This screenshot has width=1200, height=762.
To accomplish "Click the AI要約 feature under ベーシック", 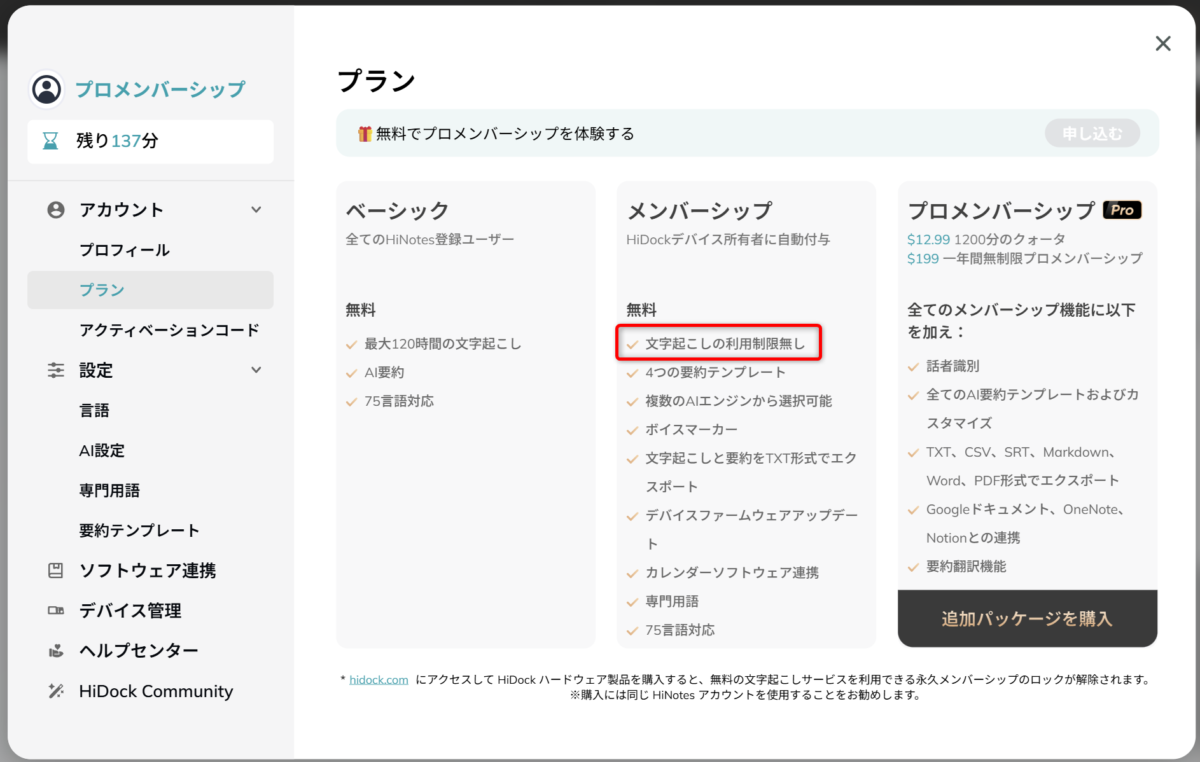I will pyautogui.click(x=384, y=373).
